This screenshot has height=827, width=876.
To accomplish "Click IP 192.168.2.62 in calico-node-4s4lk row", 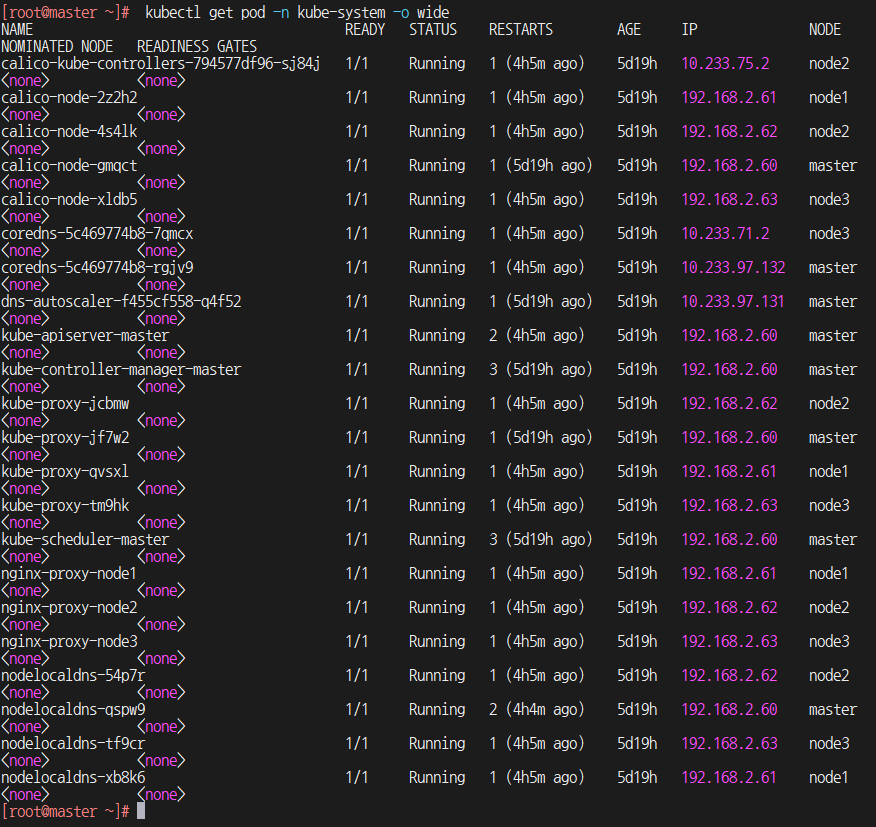I will pyautogui.click(x=729, y=132).
